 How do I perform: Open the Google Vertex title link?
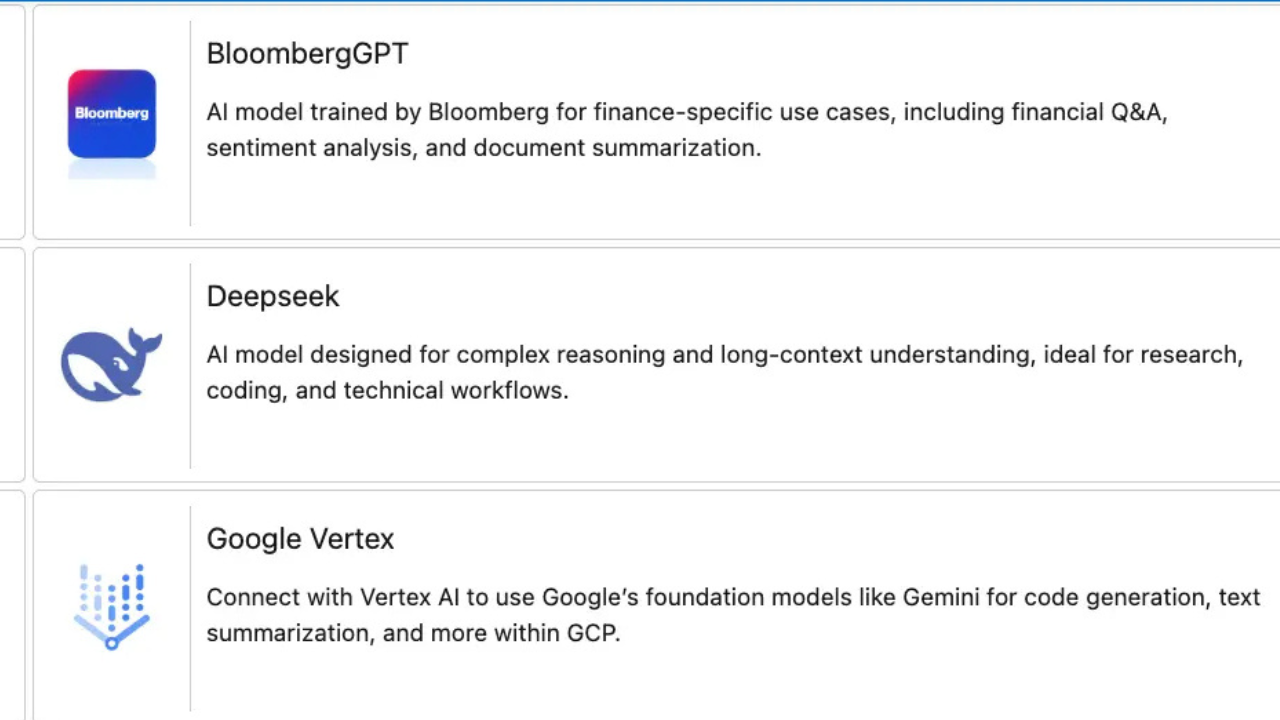tap(300, 539)
